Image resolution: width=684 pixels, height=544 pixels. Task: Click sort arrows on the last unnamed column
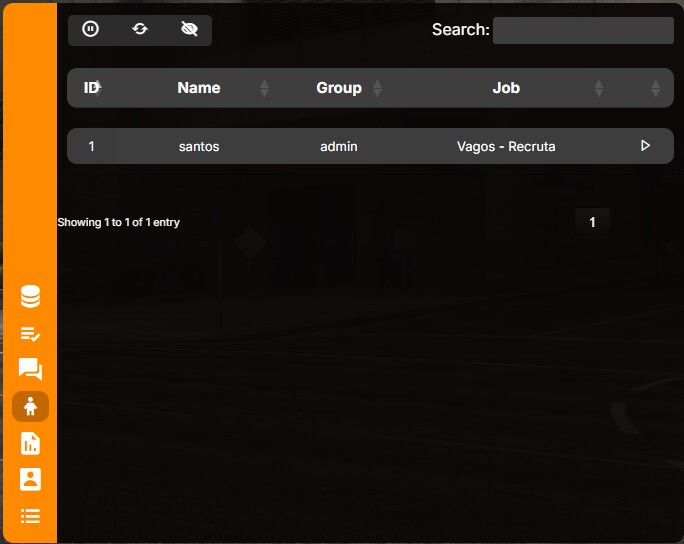(x=655, y=88)
